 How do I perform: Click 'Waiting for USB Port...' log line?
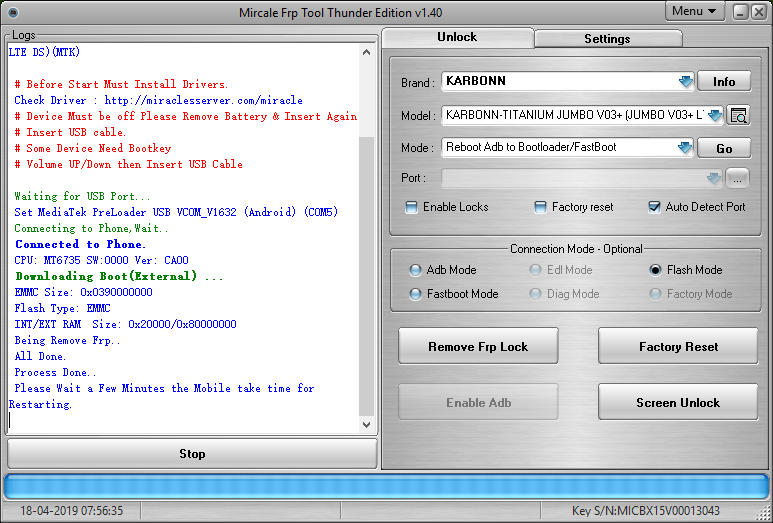[x=82, y=196]
